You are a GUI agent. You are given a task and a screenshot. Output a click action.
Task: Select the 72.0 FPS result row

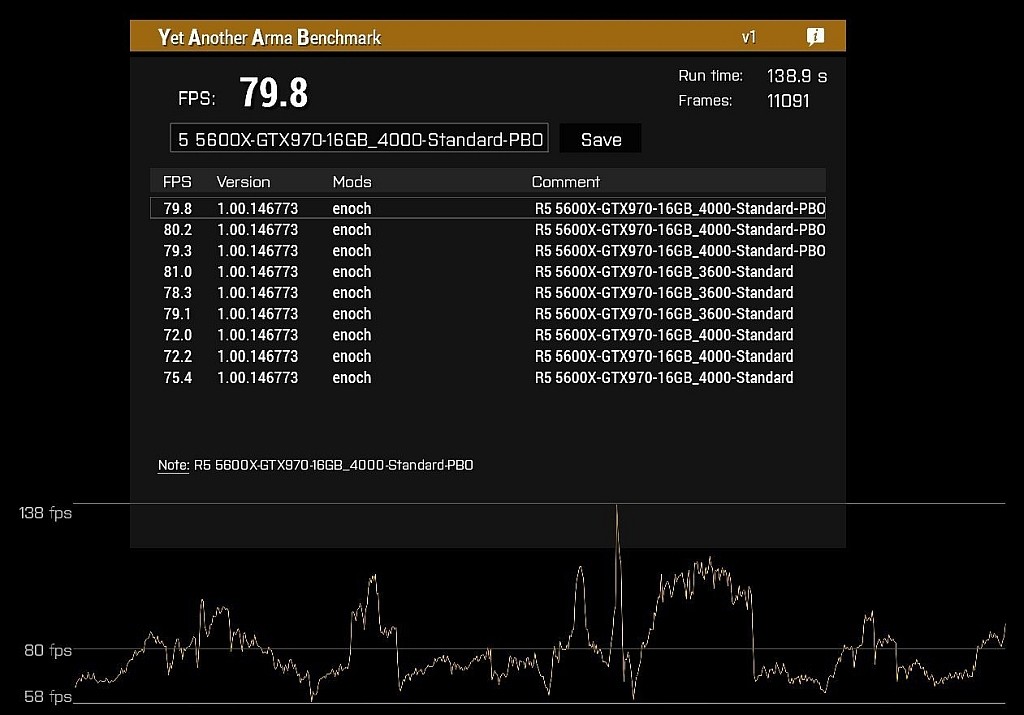[x=488, y=335]
